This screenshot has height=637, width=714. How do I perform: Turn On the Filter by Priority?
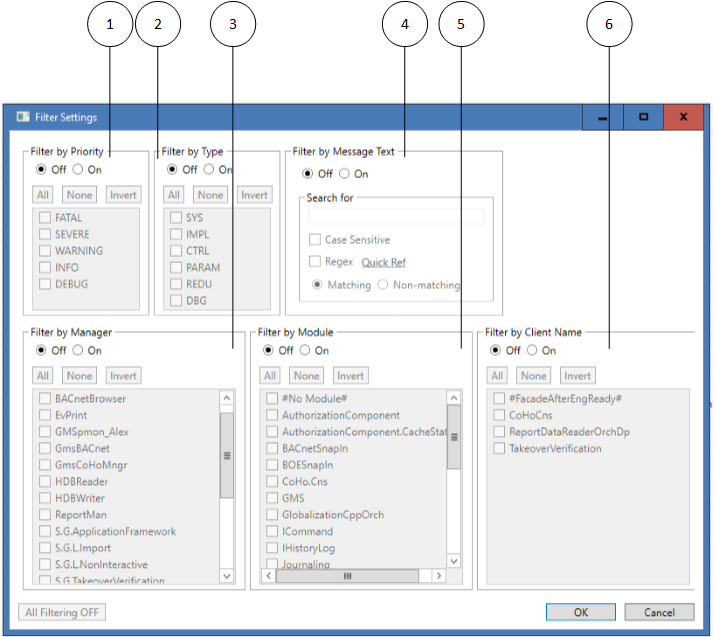(x=78, y=169)
